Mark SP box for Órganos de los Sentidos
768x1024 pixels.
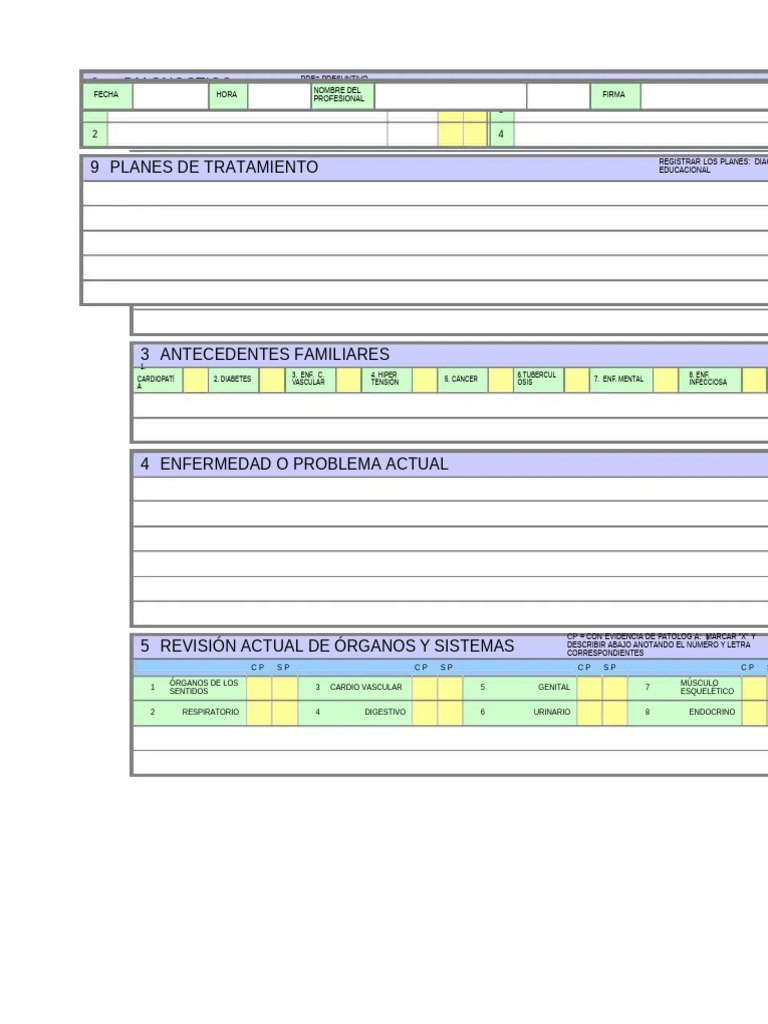pyautogui.click(x=285, y=688)
